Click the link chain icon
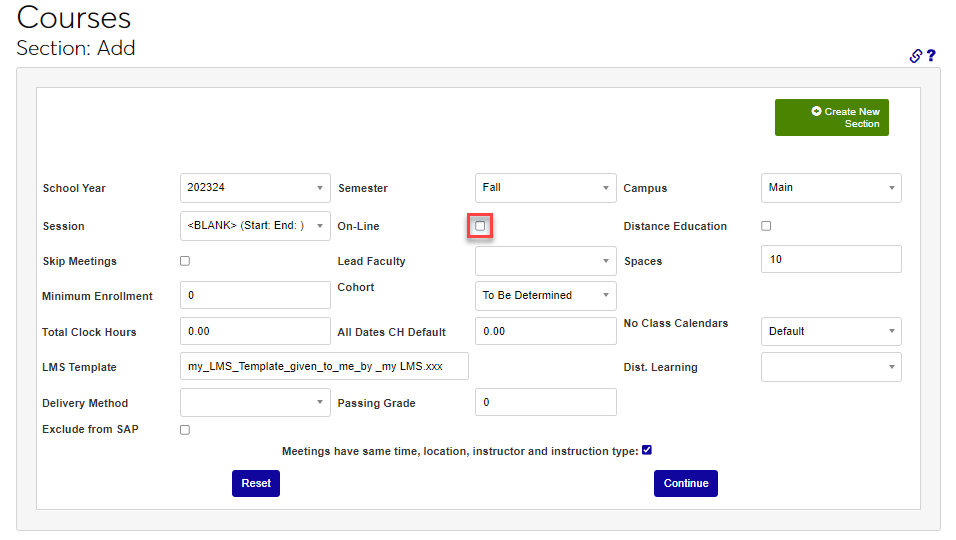956x540 pixels. pyautogui.click(x=915, y=56)
